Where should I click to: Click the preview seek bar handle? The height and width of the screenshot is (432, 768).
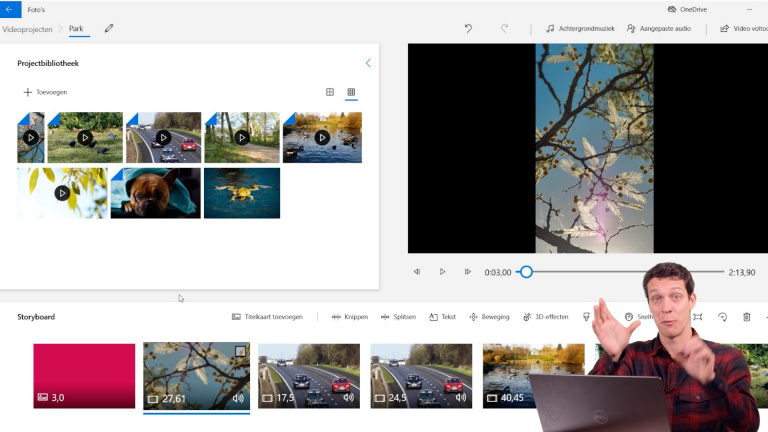(526, 272)
